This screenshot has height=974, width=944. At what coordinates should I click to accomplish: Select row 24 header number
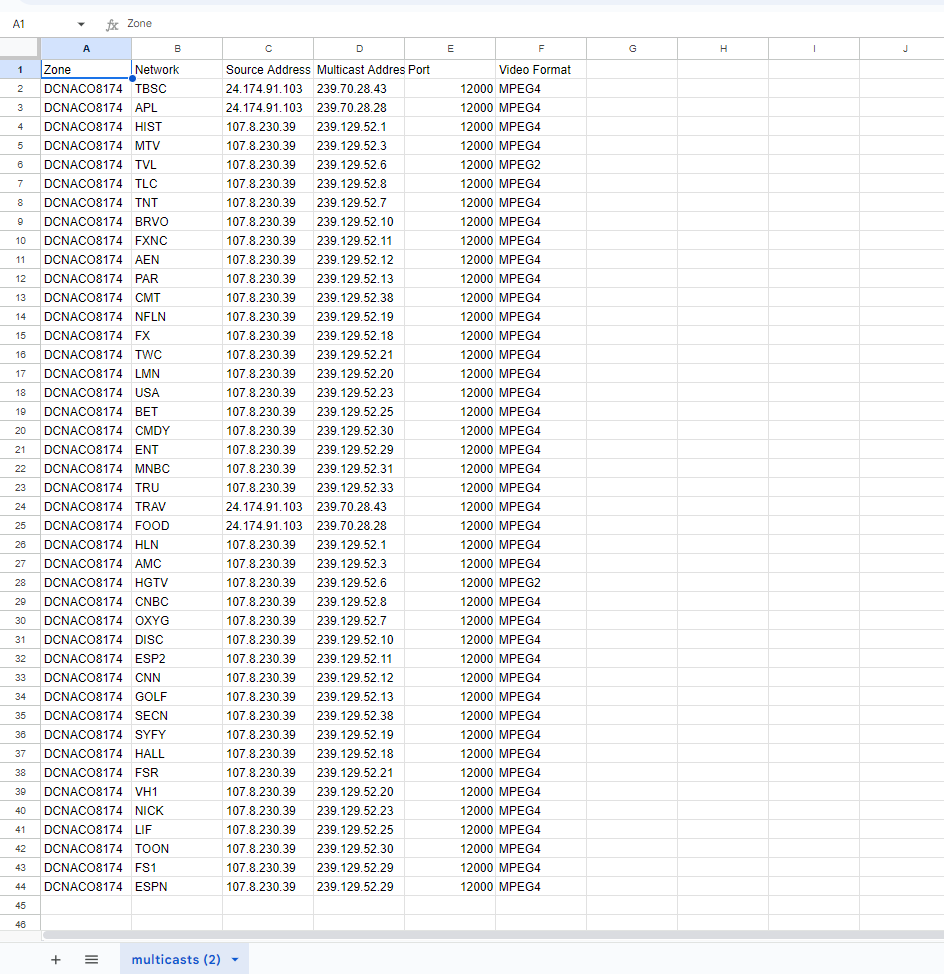click(x=20, y=507)
